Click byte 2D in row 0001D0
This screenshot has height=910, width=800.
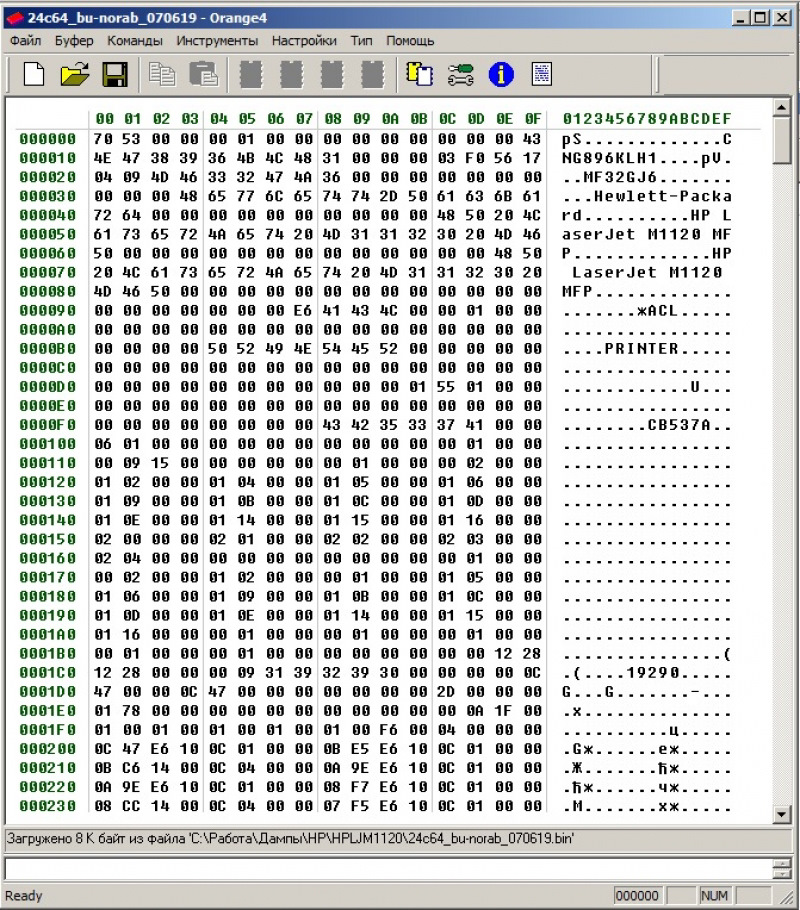pos(446,692)
